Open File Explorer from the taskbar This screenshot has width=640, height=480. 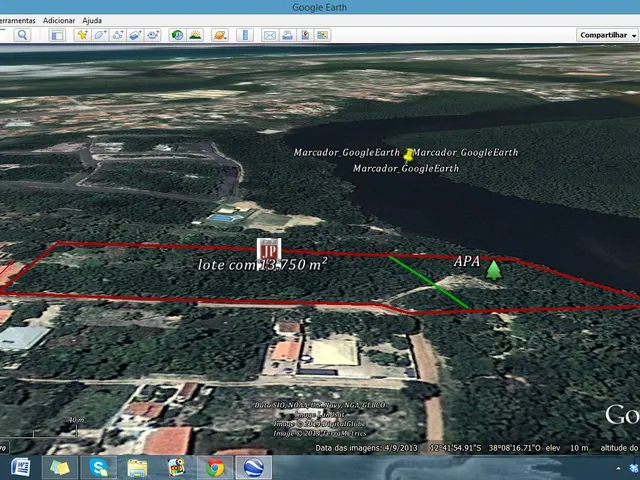pyautogui.click(x=138, y=468)
